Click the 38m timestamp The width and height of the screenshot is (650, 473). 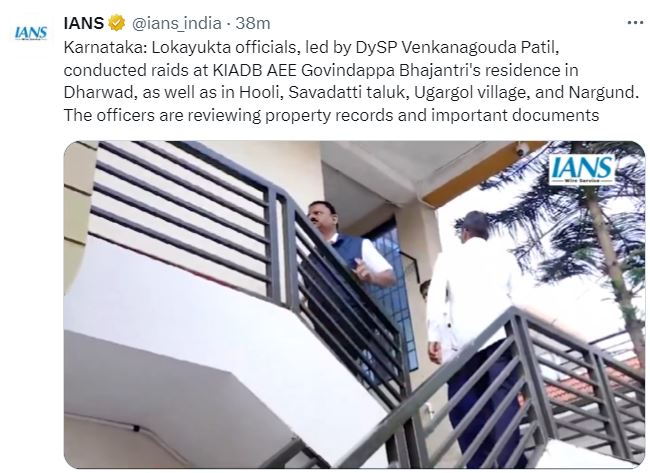click(x=252, y=23)
